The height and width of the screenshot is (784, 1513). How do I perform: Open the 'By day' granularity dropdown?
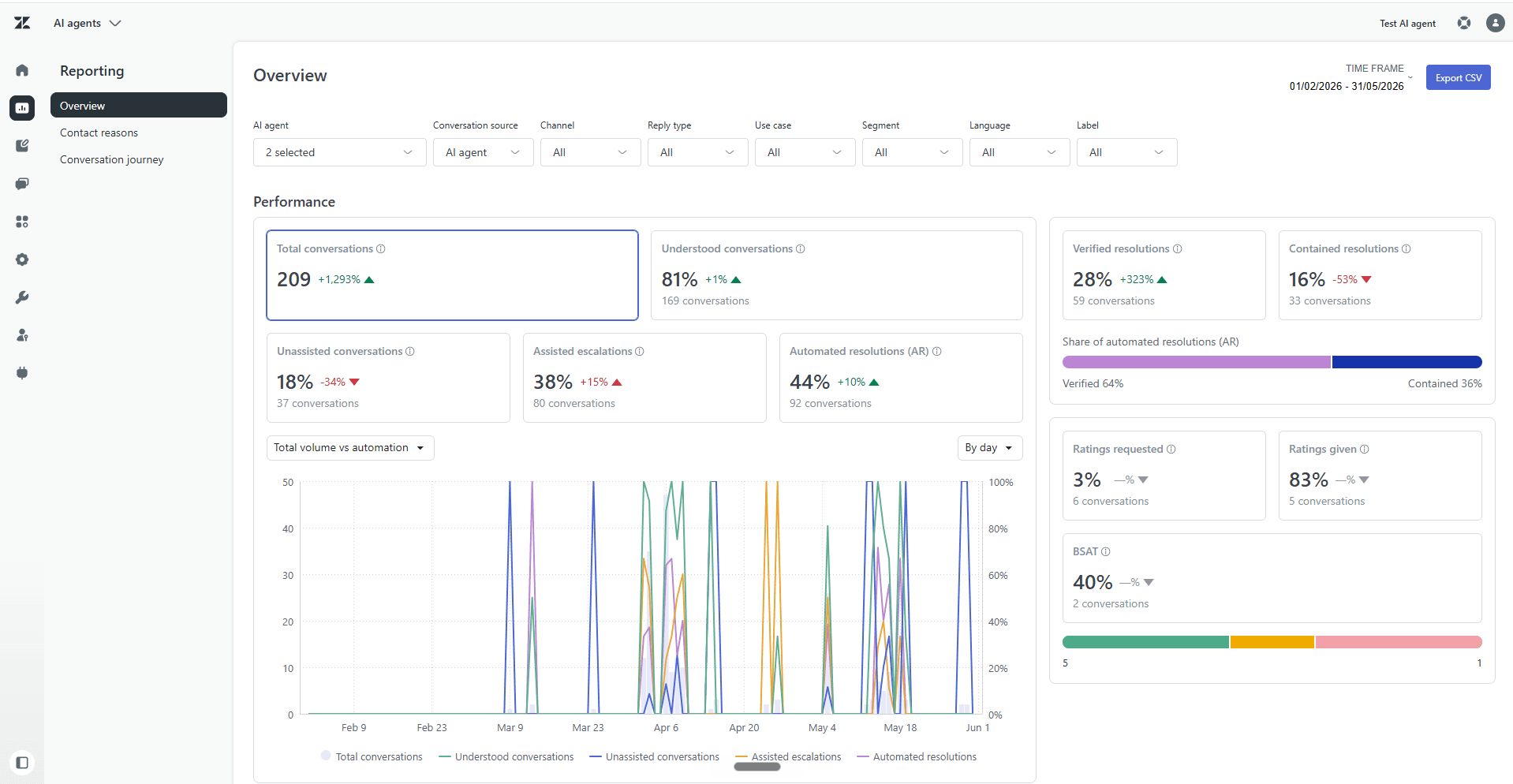coord(989,448)
